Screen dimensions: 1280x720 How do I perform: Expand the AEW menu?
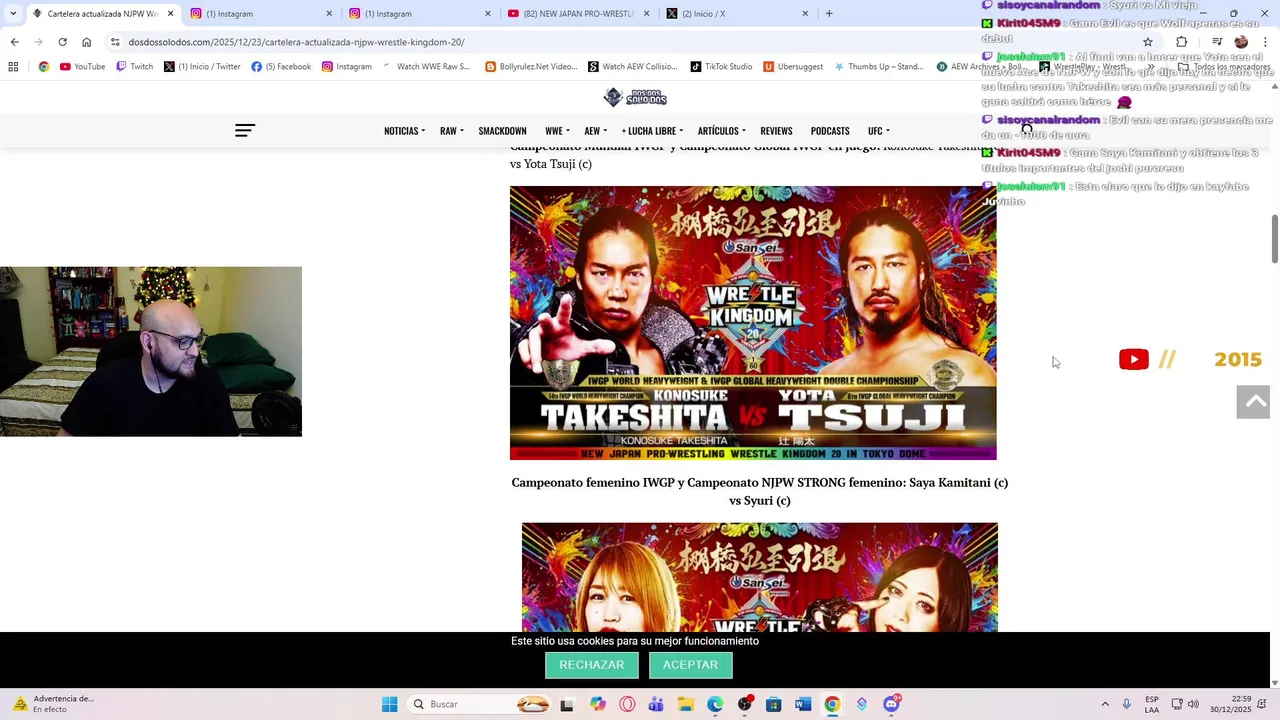click(595, 131)
